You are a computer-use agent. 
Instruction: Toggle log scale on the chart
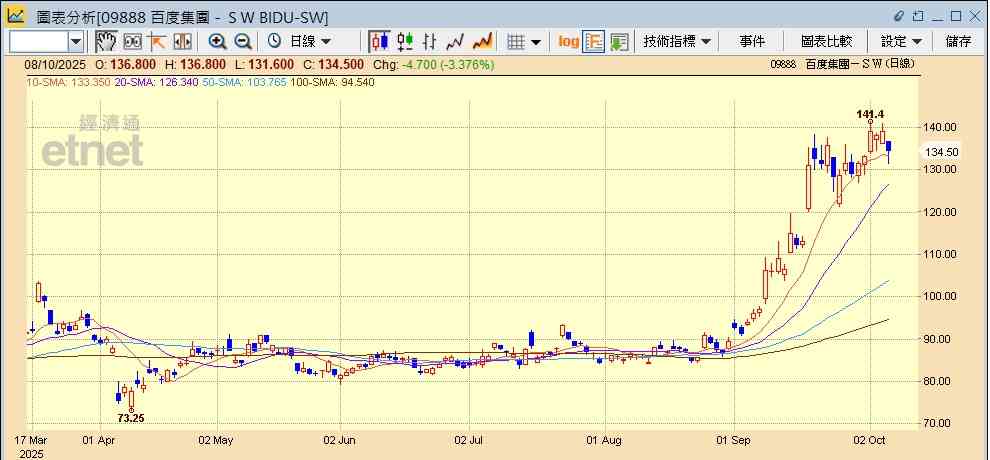click(x=568, y=41)
